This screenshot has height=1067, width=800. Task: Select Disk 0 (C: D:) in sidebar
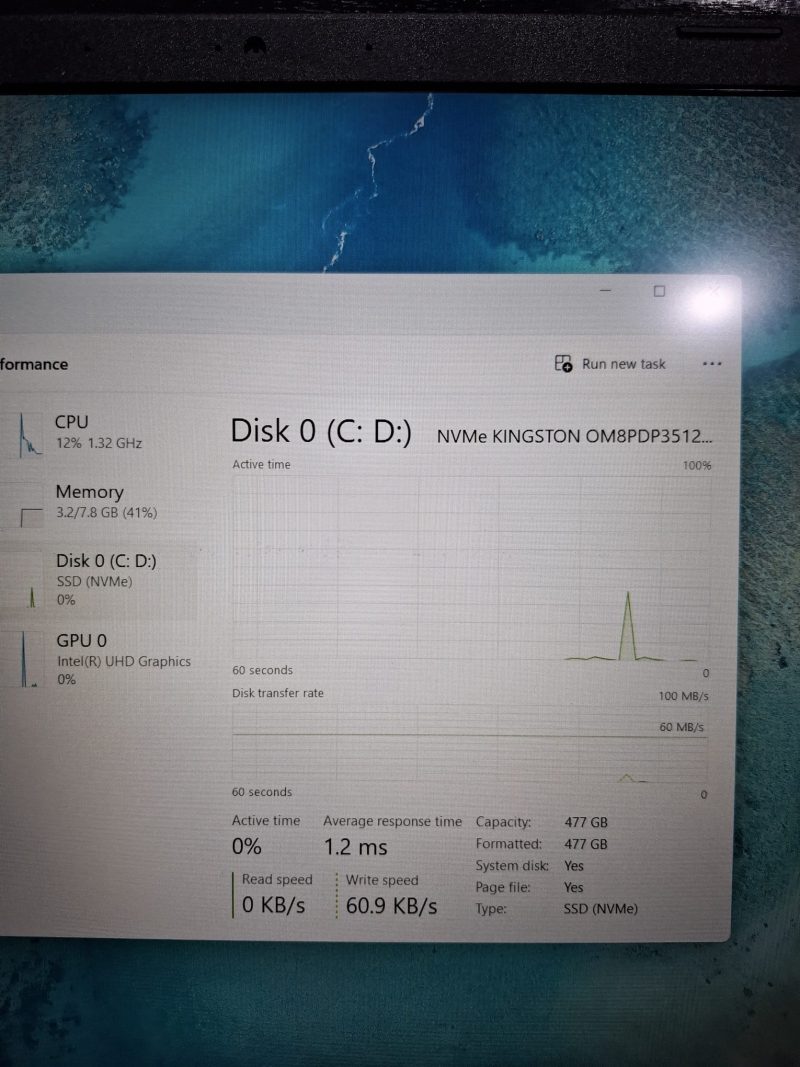pyautogui.click(x=99, y=580)
